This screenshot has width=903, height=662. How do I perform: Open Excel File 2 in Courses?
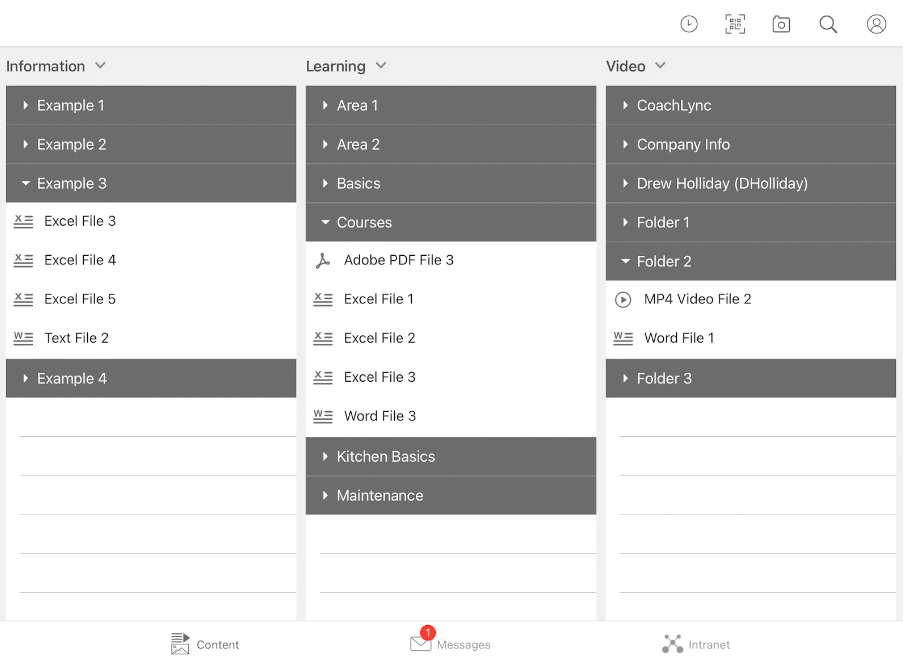[451, 338]
